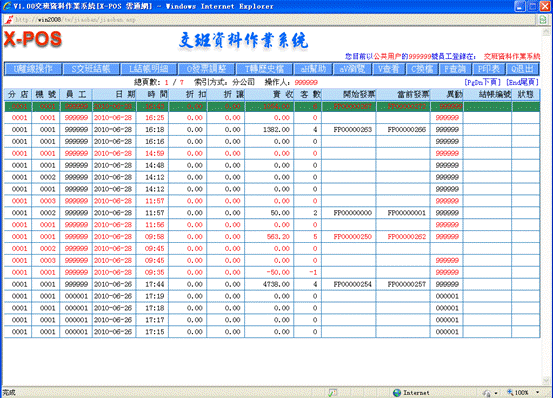Open T轉歷史檔 history archive
The image size is (553, 398).
(x=264, y=69)
